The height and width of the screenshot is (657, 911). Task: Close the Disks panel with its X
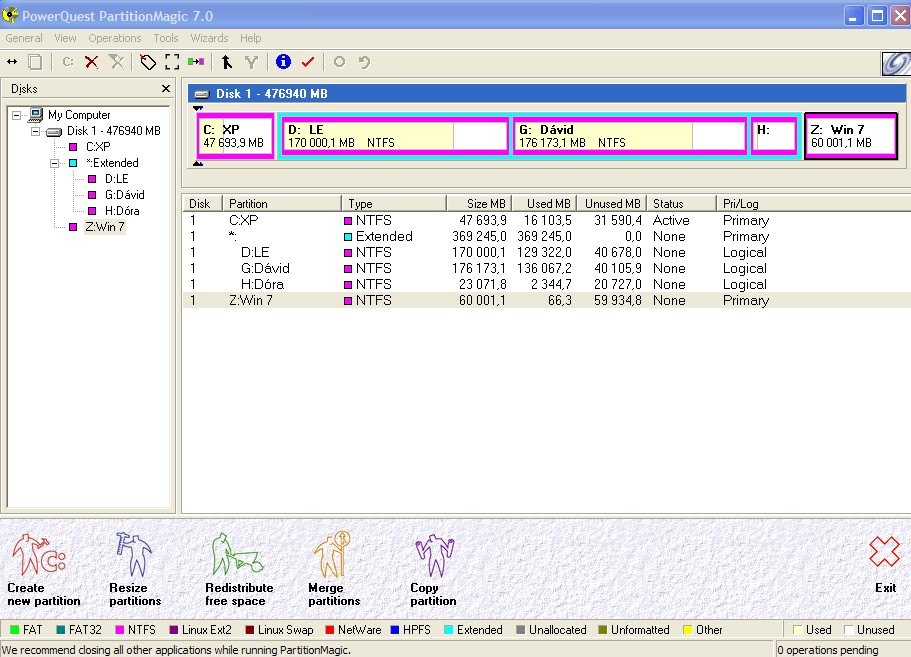[x=166, y=88]
